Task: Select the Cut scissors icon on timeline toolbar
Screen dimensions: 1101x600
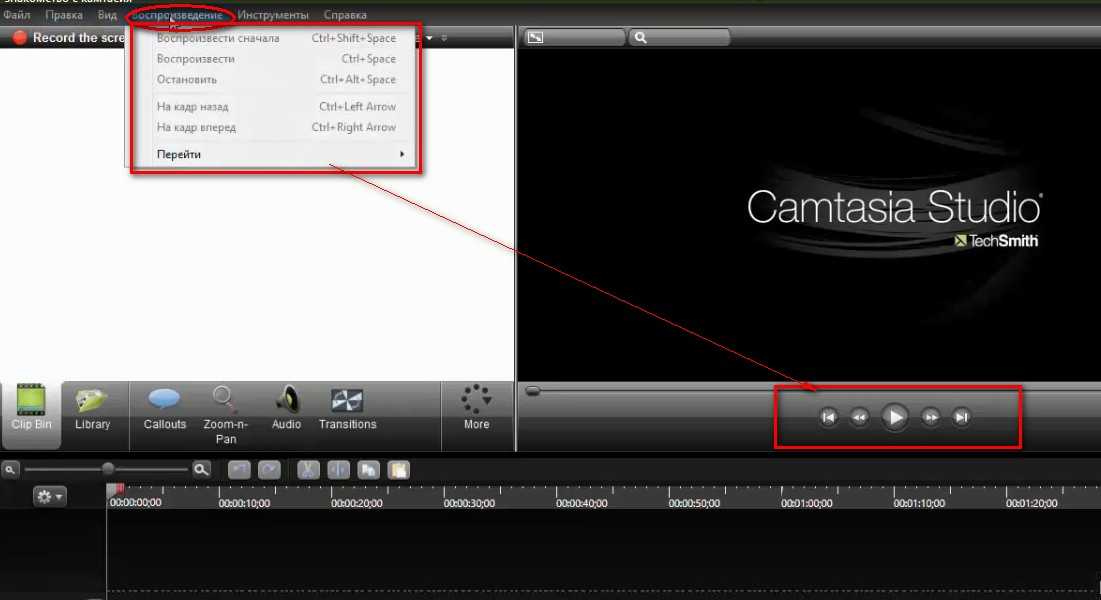Action: 308,469
